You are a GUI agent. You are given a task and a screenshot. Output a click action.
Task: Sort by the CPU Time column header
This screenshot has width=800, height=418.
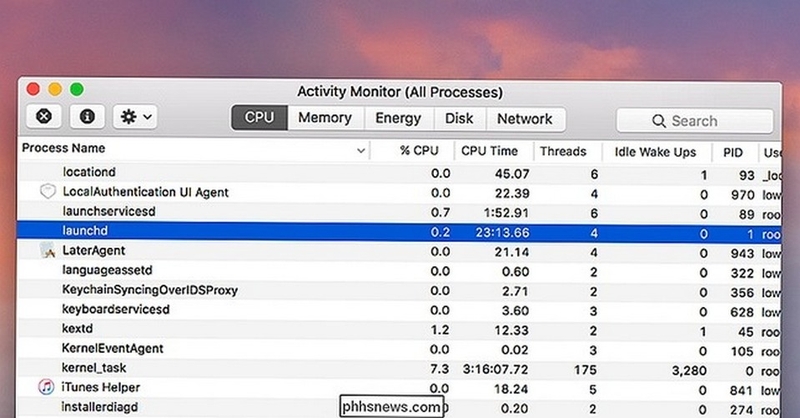[489, 151]
